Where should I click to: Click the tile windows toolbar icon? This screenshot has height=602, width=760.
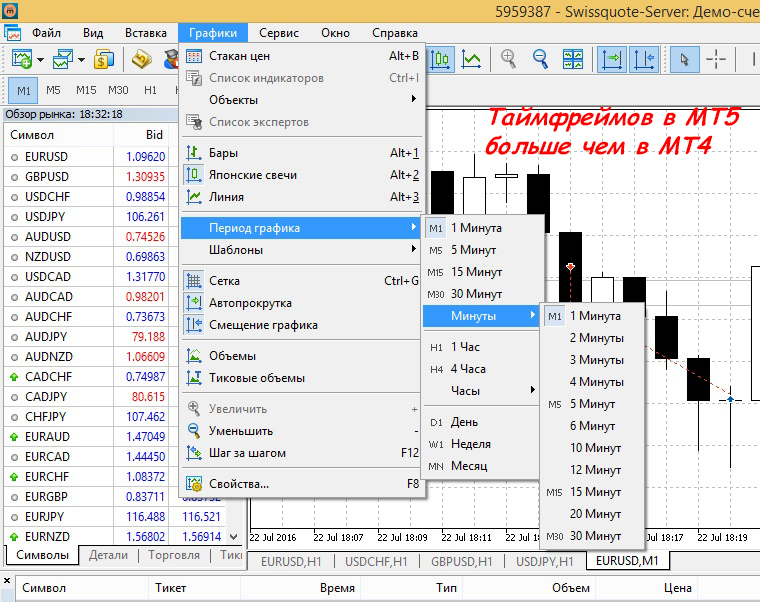(572, 59)
